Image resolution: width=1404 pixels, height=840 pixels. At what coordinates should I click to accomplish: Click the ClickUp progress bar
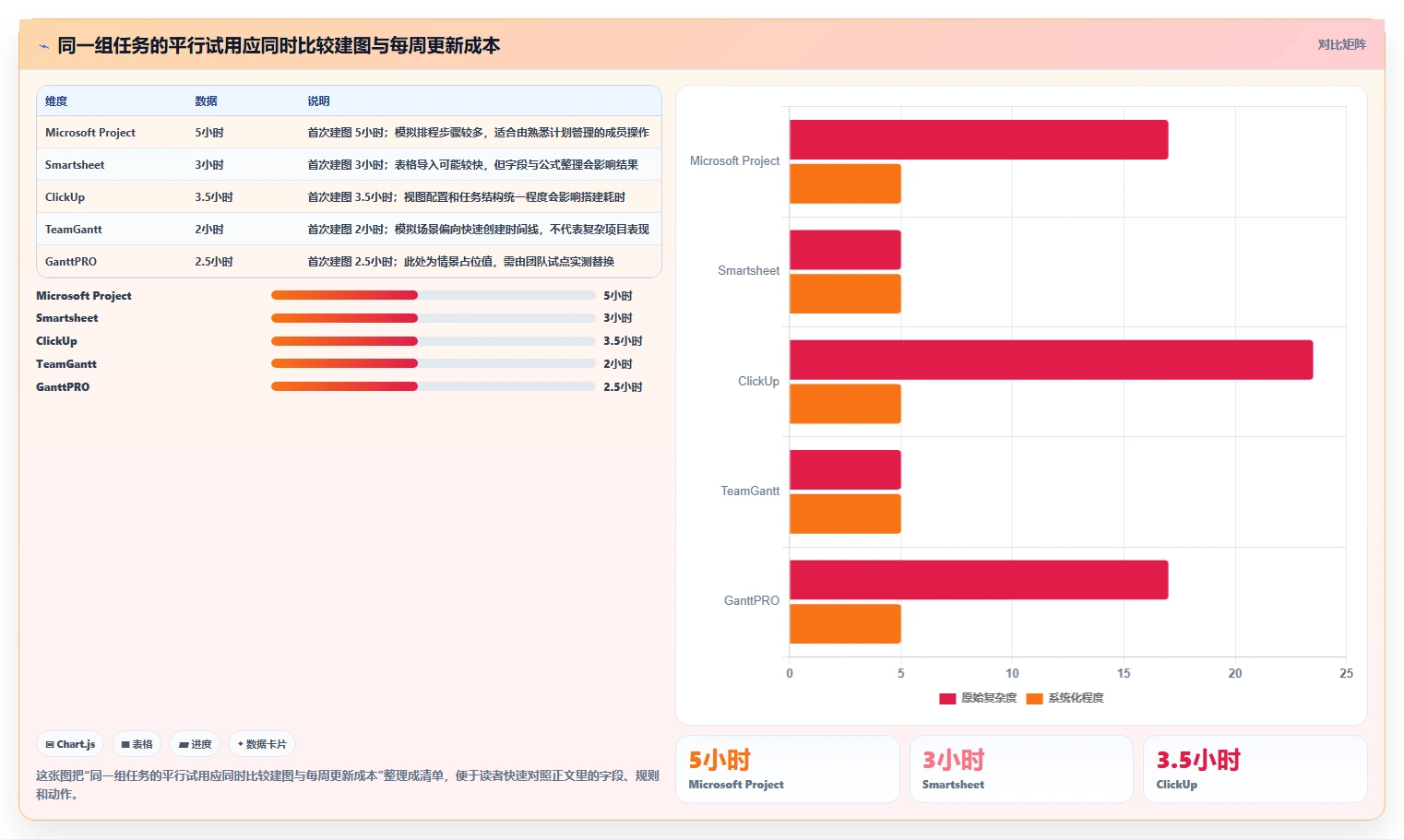(433, 341)
